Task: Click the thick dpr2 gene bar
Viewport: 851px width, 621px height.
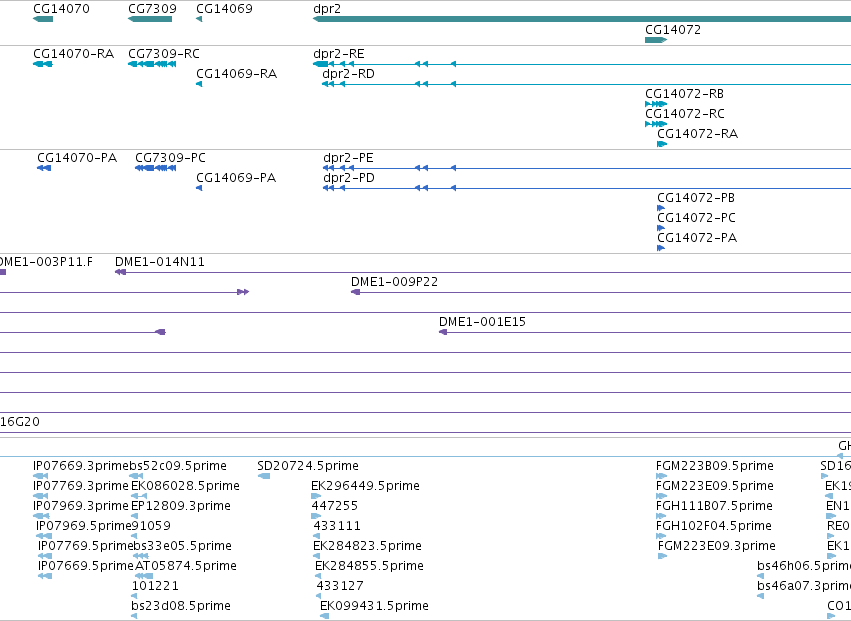Action: [x=582, y=19]
